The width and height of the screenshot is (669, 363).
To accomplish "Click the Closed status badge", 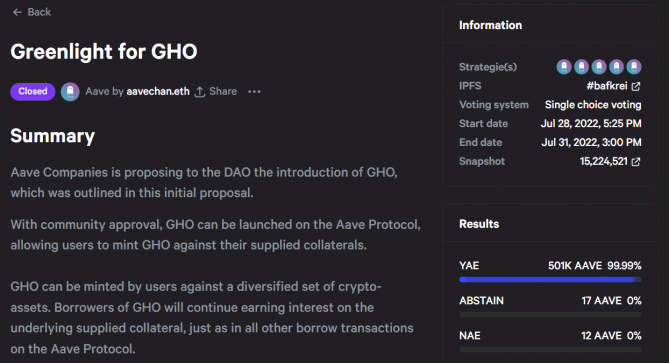I will (x=33, y=92).
